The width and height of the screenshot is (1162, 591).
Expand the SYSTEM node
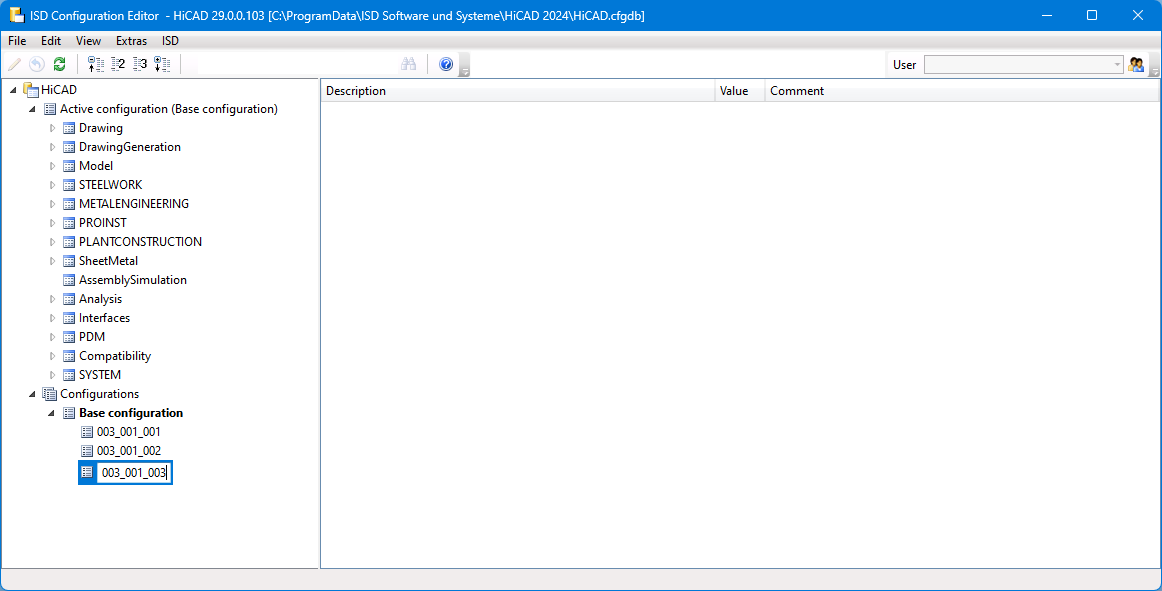pyautogui.click(x=52, y=375)
